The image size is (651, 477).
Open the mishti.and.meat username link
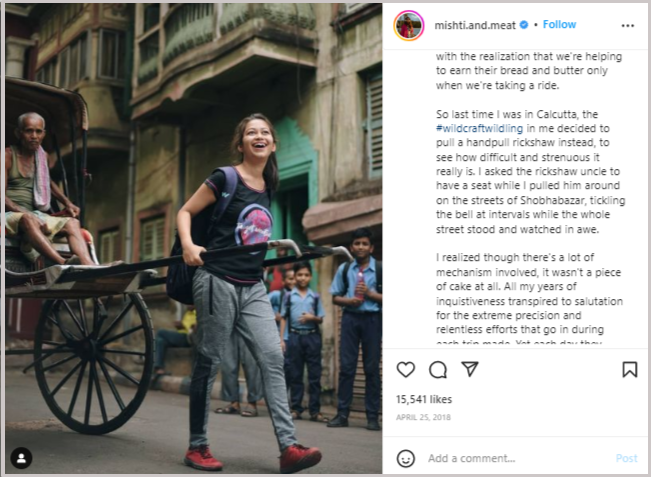475,25
